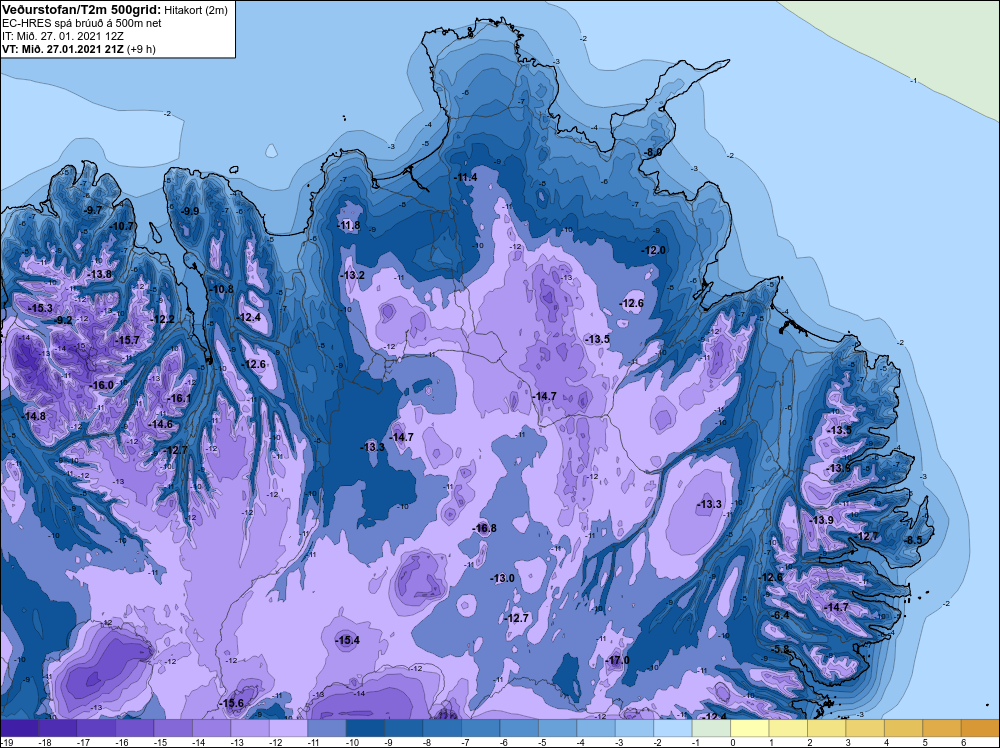1000x748 pixels.
Task: Click the -9.7 temperature label
Action: tap(93, 210)
